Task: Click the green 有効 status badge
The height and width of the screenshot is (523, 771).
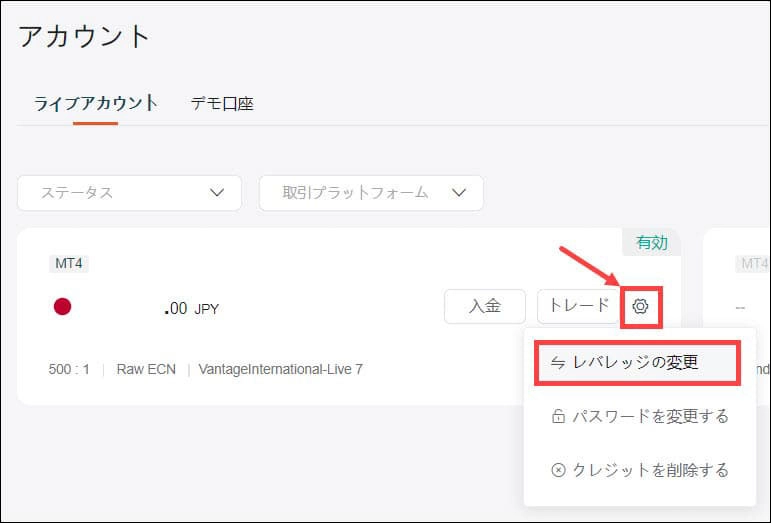Action: (x=652, y=242)
